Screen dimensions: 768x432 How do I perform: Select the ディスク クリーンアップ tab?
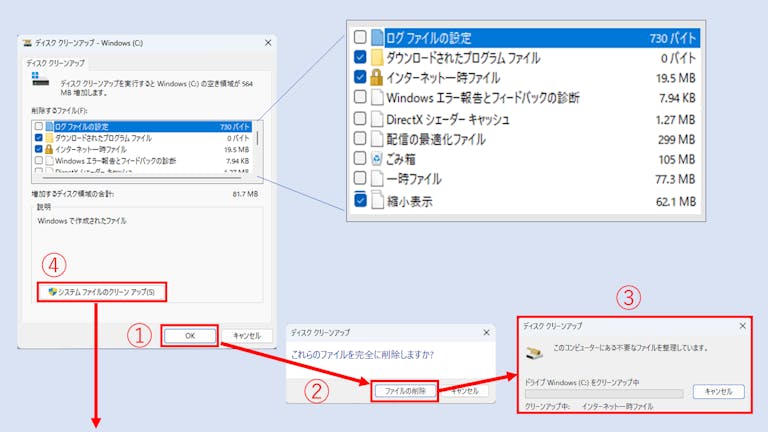[55, 63]
